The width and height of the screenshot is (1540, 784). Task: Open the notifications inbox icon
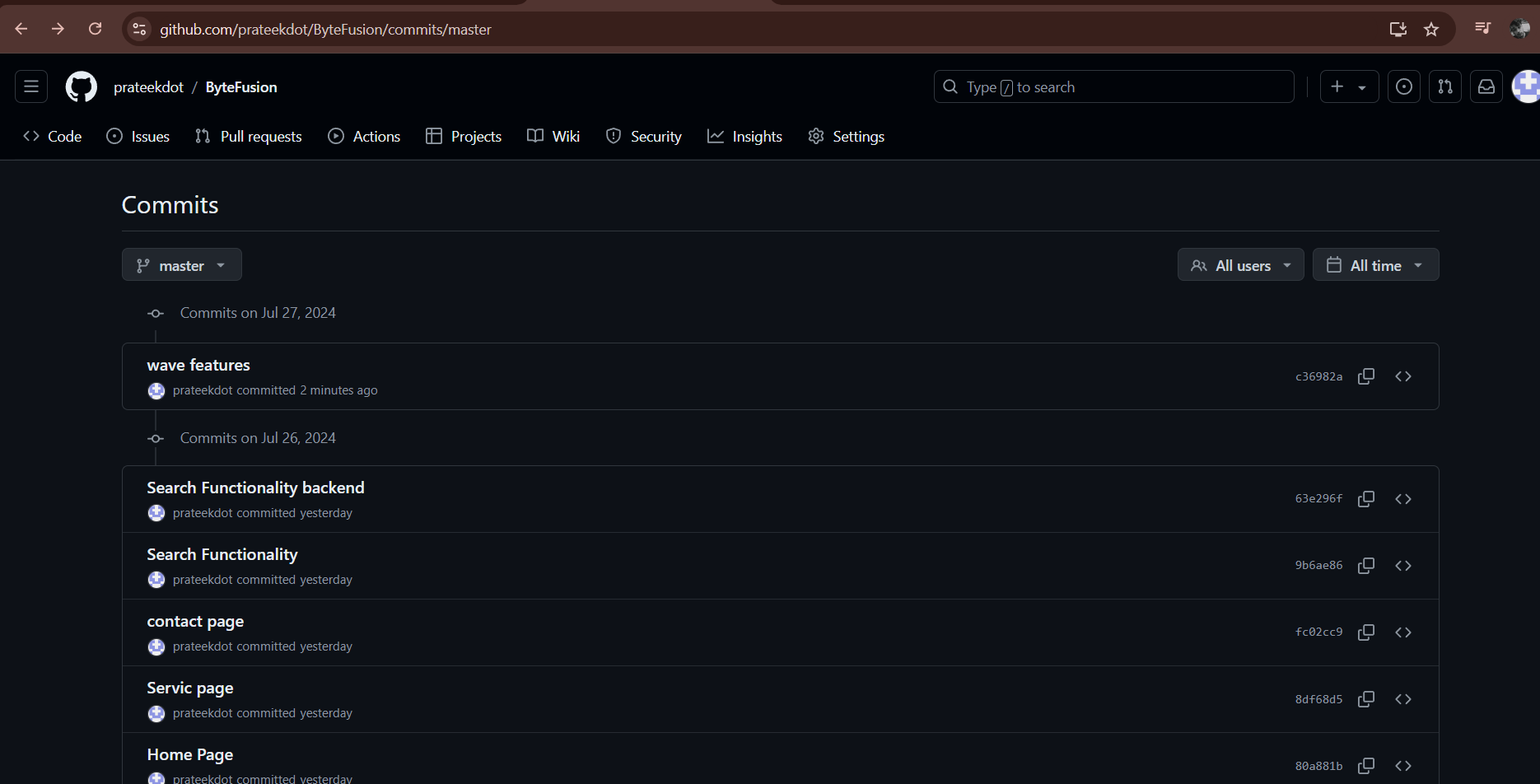point(1486,86)
